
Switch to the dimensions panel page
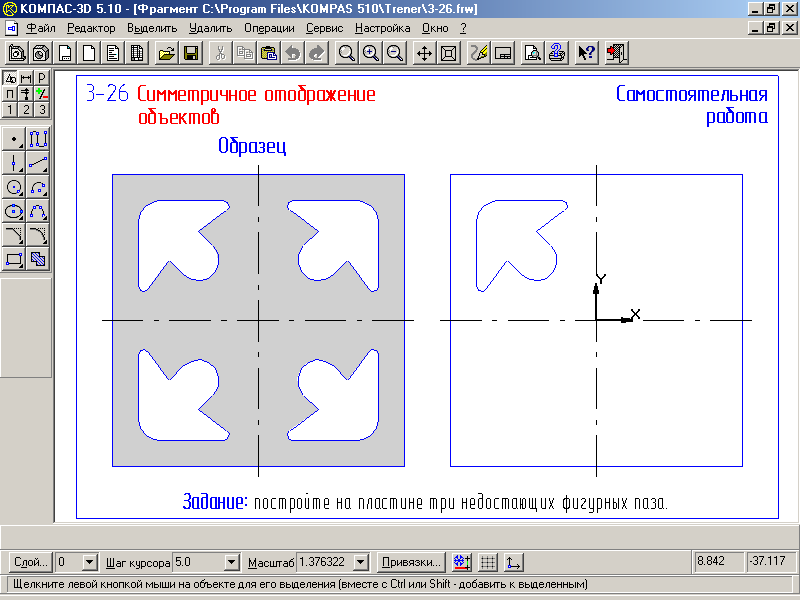[x=26, y=78]
